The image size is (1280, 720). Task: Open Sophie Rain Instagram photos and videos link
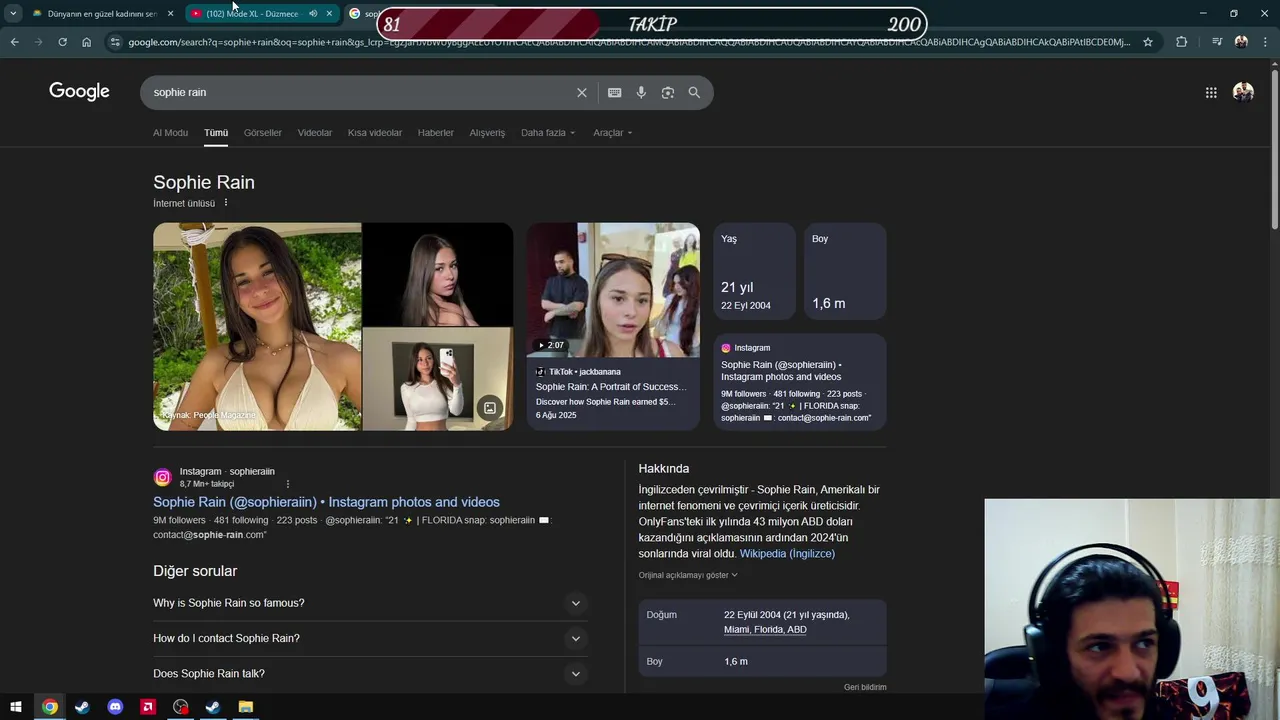click(x=326, y=502)
